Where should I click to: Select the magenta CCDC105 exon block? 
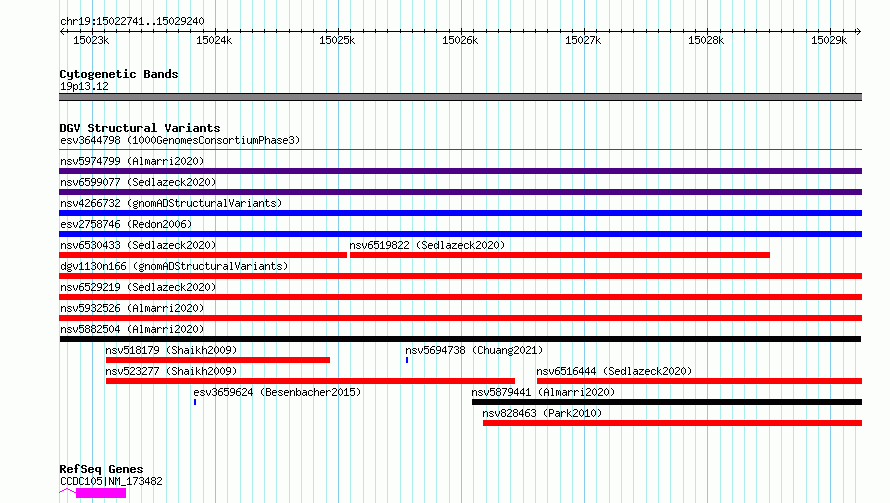[101, 493]
